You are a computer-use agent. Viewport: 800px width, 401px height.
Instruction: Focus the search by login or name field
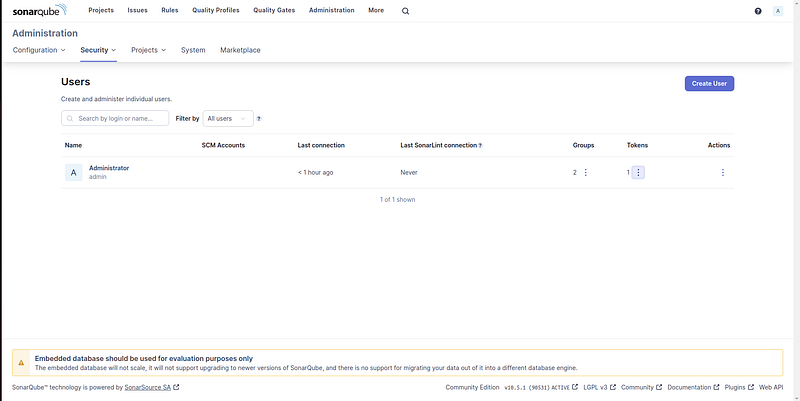click(115, 118)
